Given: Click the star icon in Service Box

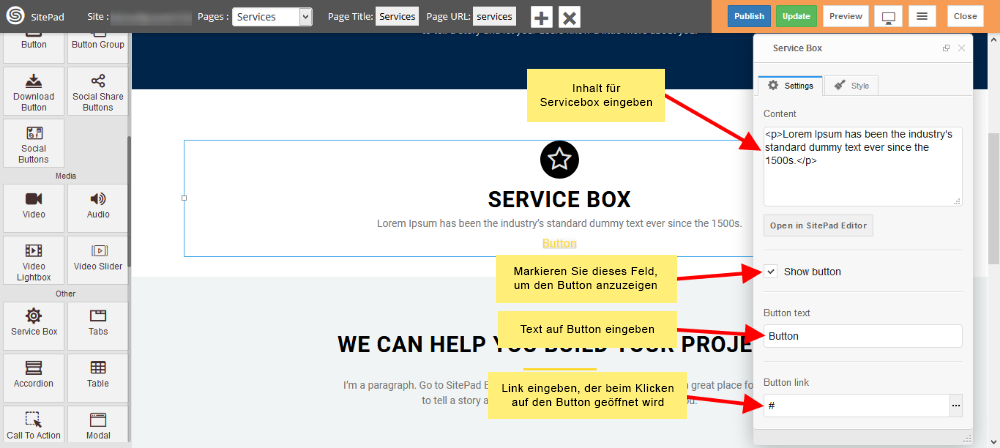Looking at the screenshot, I should pos(559,160).
